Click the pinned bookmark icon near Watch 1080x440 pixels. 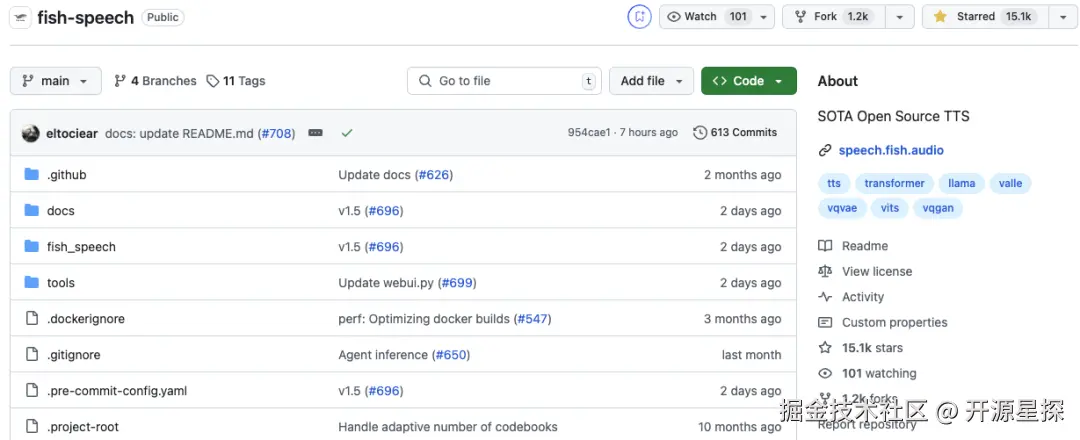639,17
